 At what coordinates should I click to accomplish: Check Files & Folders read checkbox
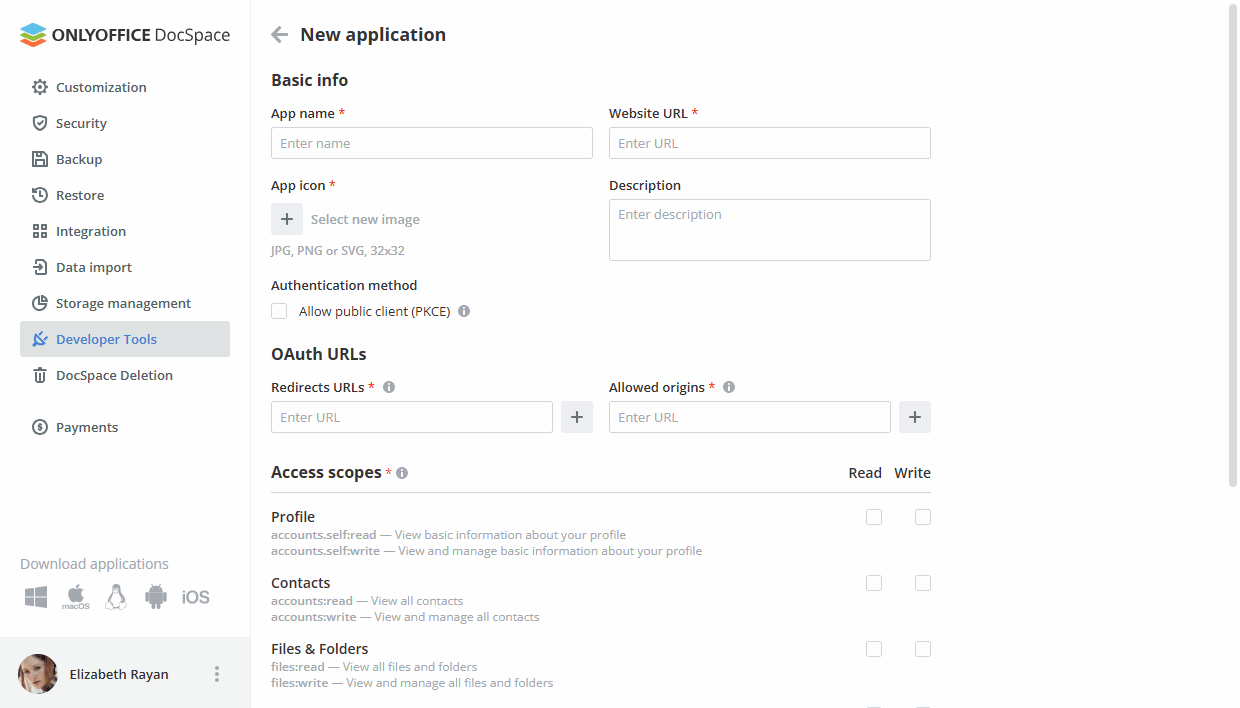pyautogui.click(x=874, y=649)
